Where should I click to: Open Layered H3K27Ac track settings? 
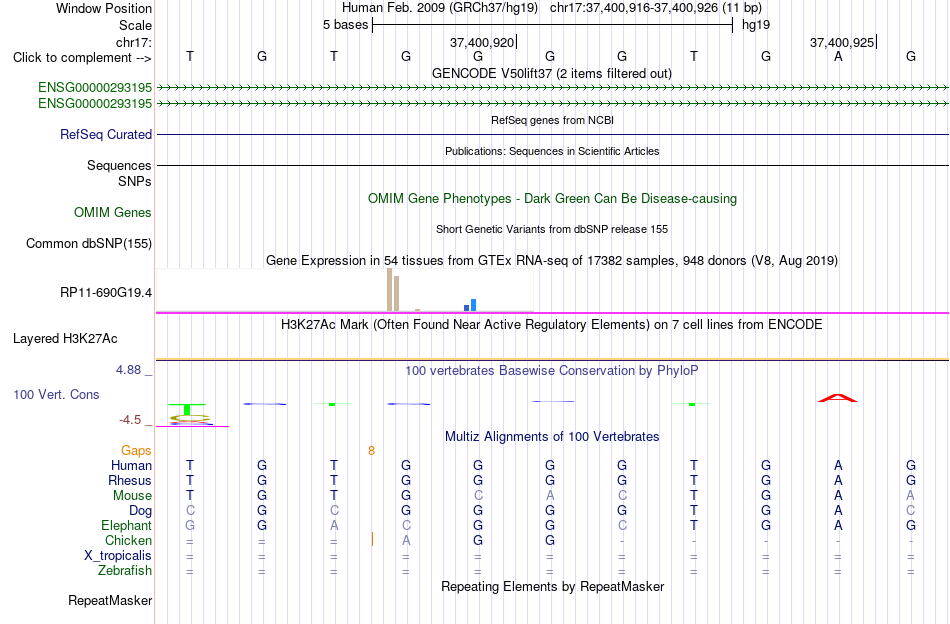tap(65, 339)
